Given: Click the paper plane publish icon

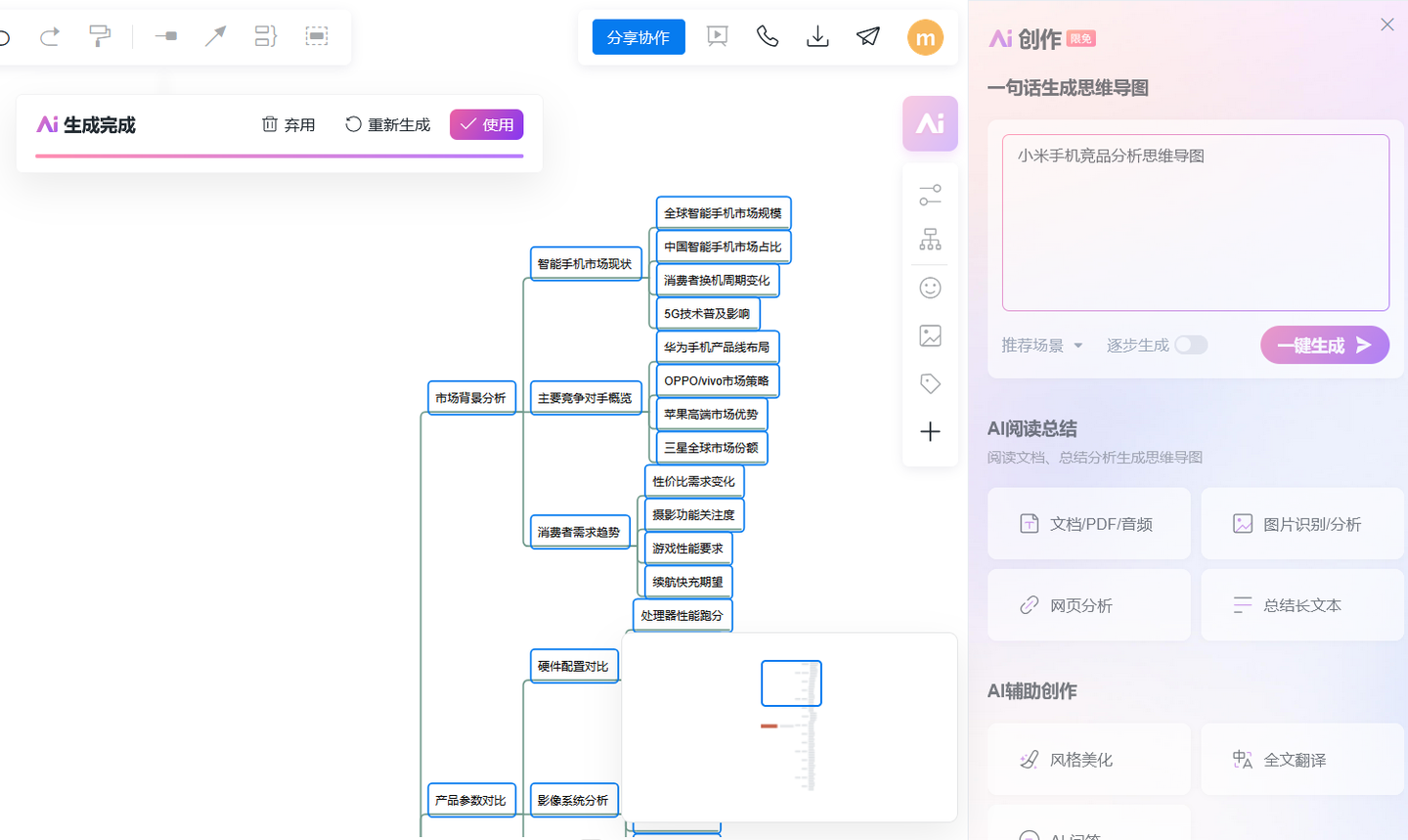Looking at the screenshot, I should coord(868,37).
